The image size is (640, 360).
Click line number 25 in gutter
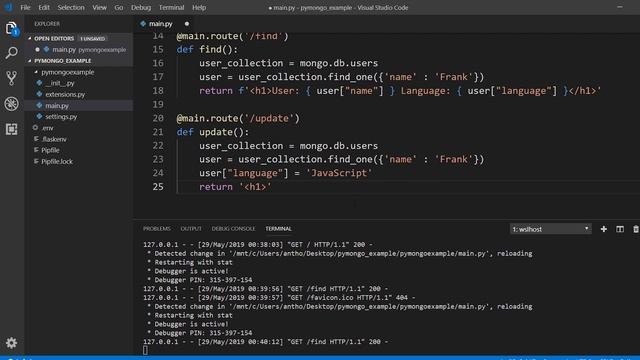(158, 187)
